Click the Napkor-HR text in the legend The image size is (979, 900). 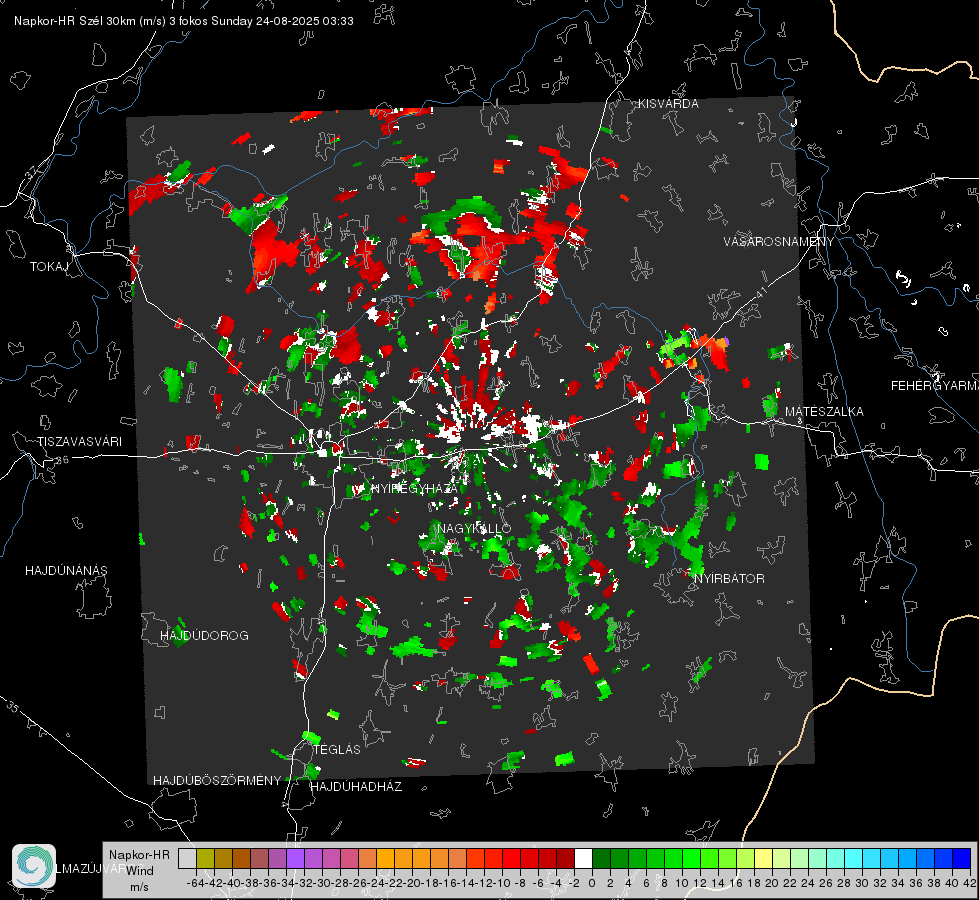(x=139, y=855)
